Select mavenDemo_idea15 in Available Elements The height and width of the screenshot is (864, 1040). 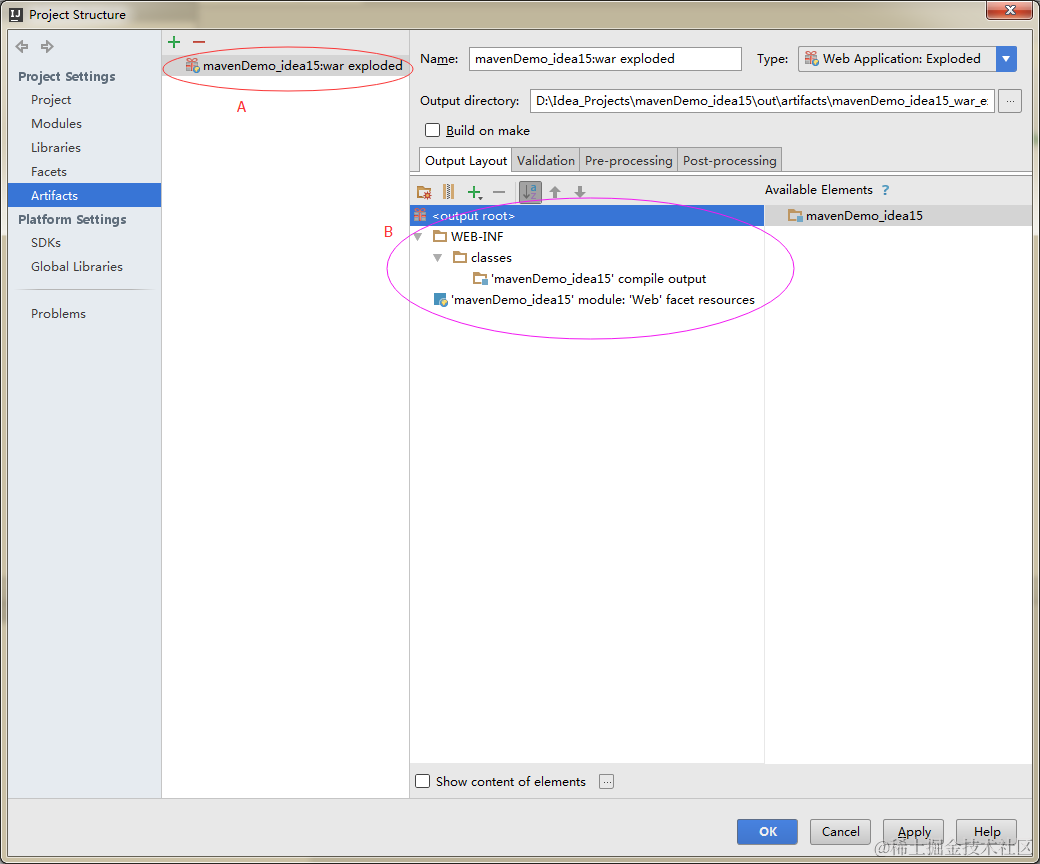[898, 216]
